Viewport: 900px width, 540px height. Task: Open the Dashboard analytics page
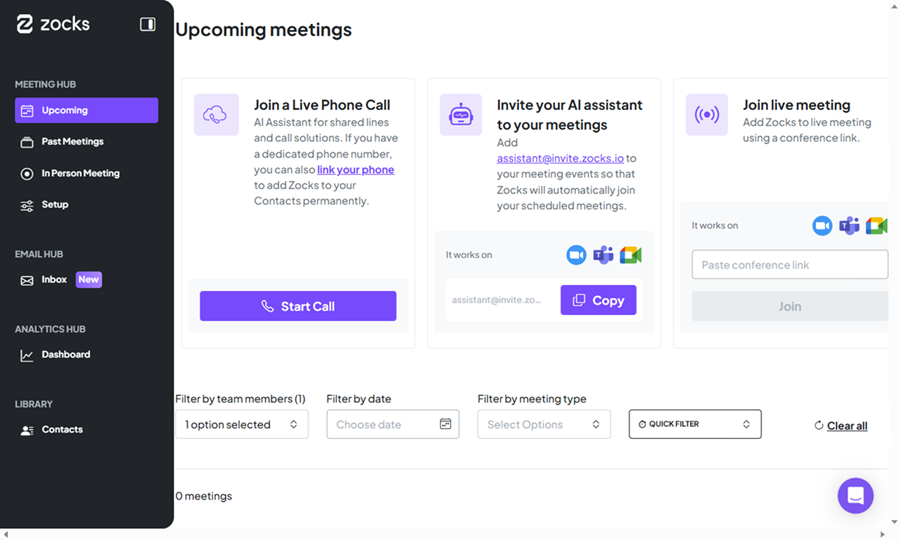[66, 354]
